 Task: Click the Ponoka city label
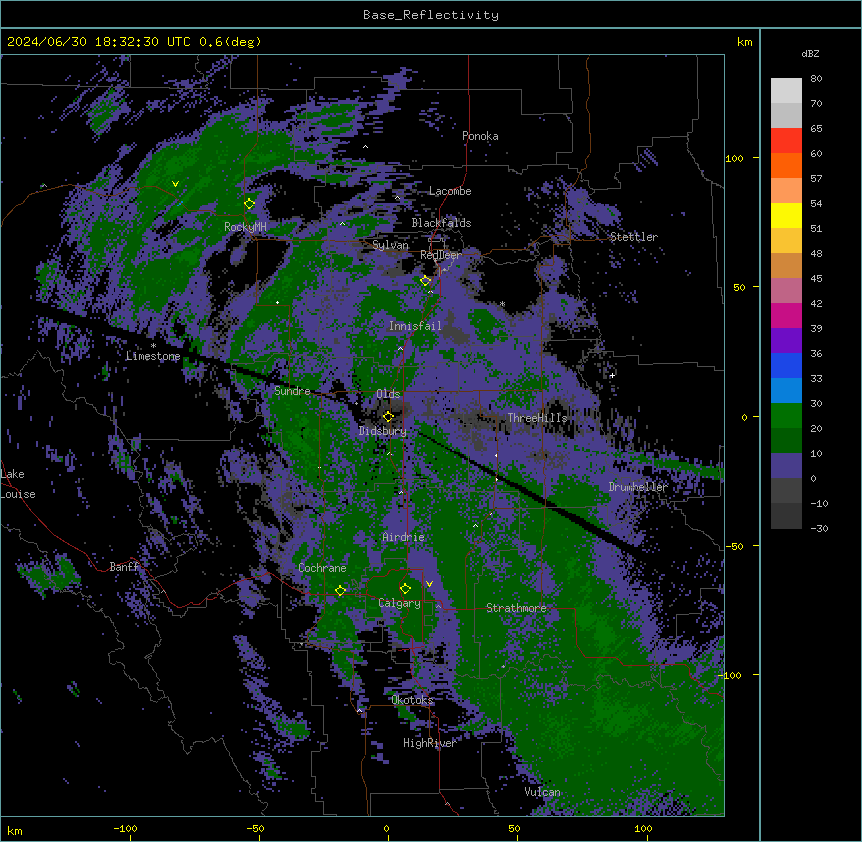(x=480, y=136)
